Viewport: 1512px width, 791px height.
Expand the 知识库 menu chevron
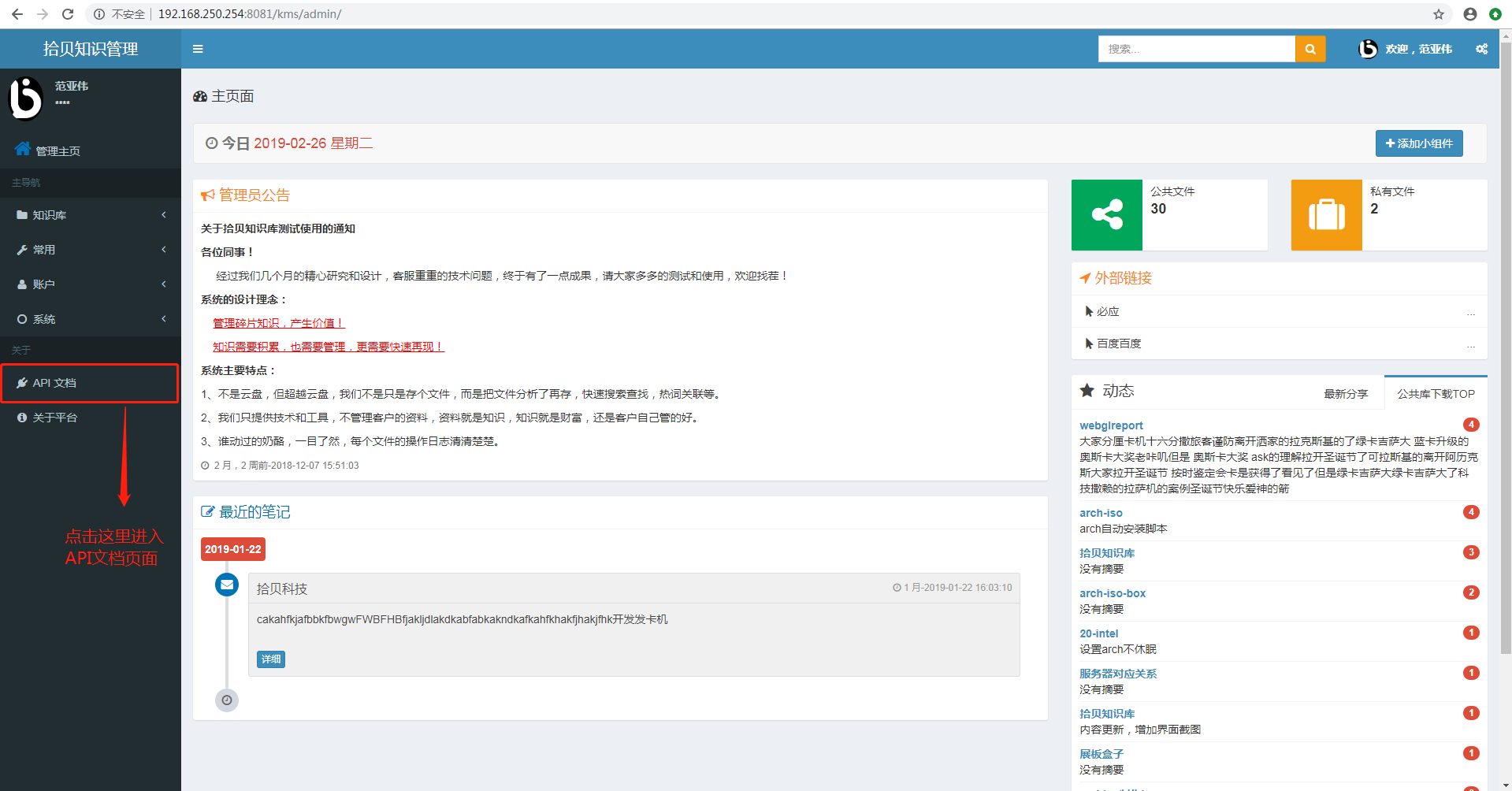164,215
